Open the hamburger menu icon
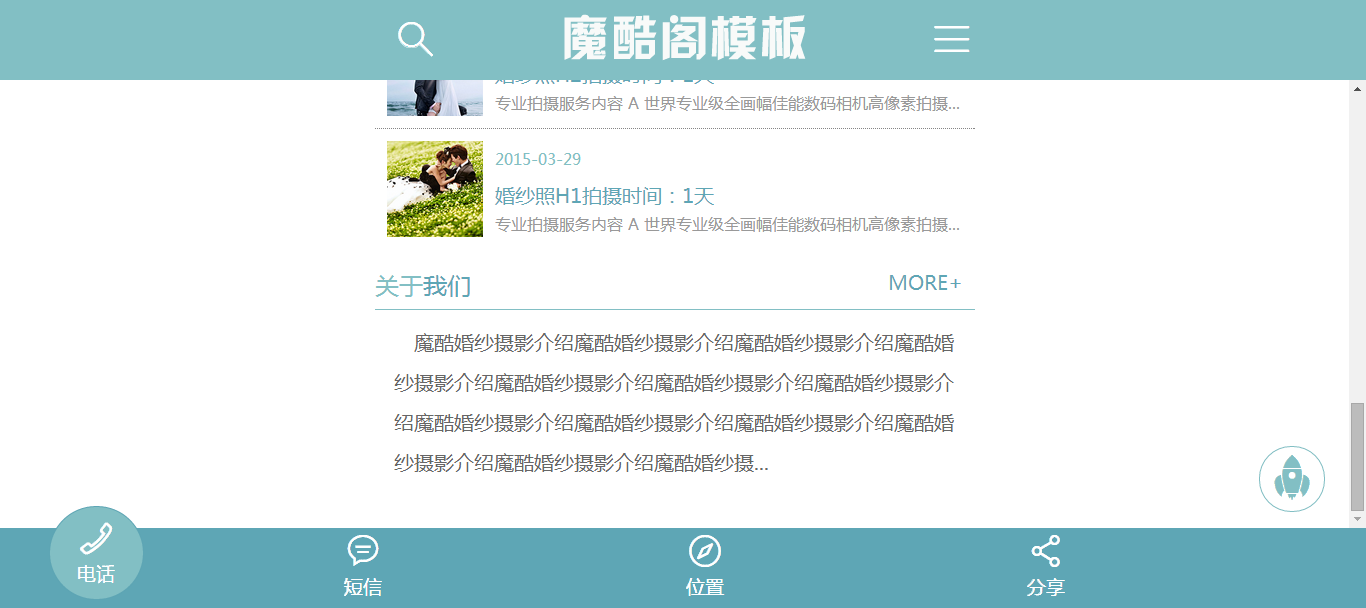Image resolution: width=1366 pixels, height=608 pixels. click(x=951, y=39)
